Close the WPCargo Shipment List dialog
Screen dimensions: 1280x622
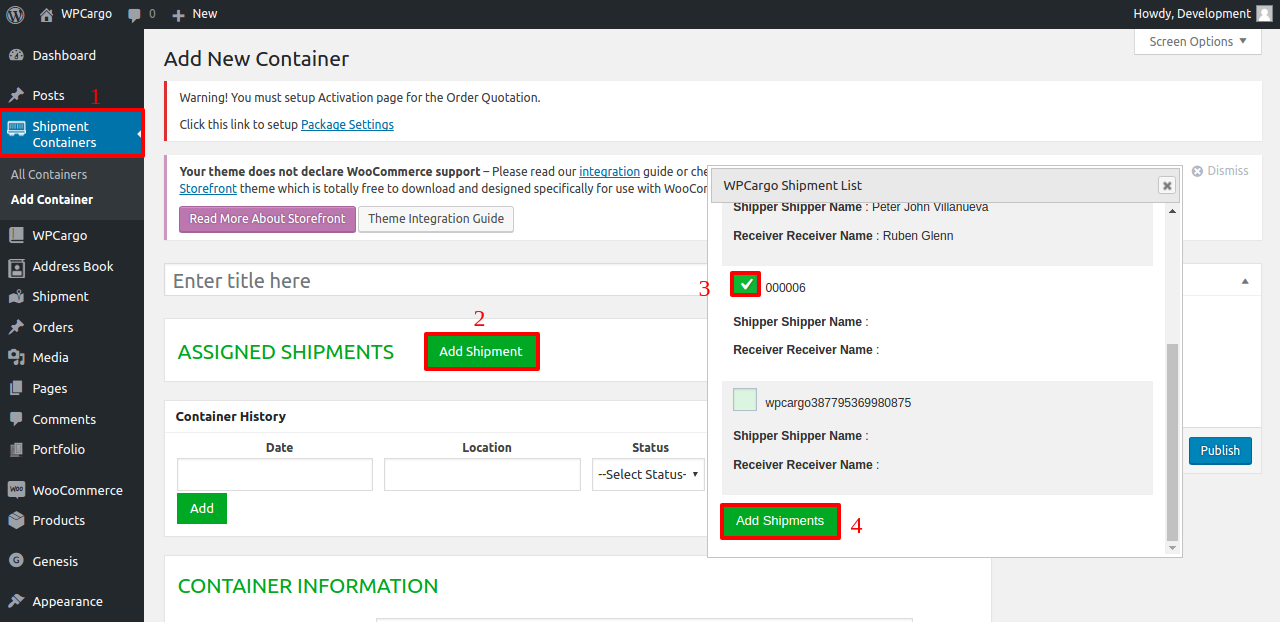(x=1166, y=185)
